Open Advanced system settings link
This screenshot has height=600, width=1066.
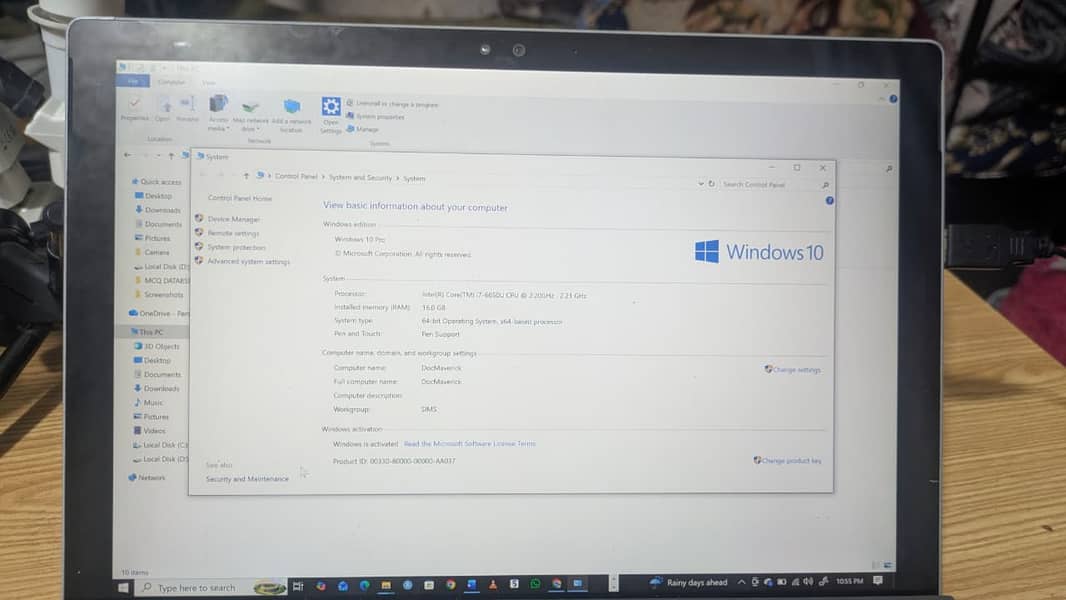[248, 262]
